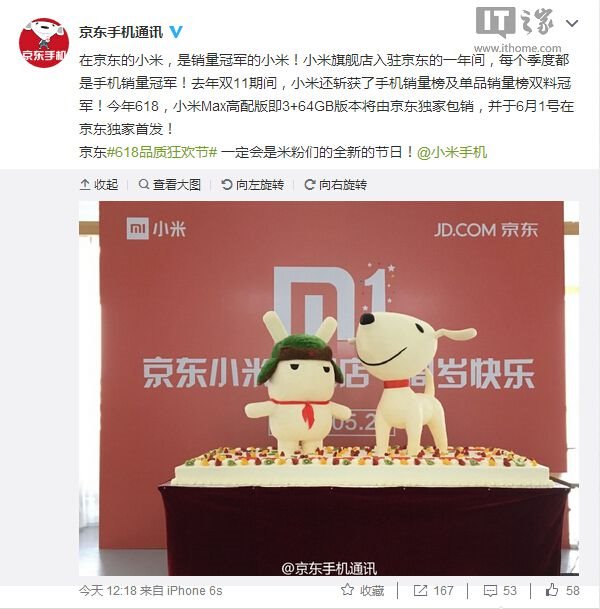Open the 京东手机通讯 profile avatar
This screenshot has height=609, width=600.
pyautogui.click(x=44, y=43)
